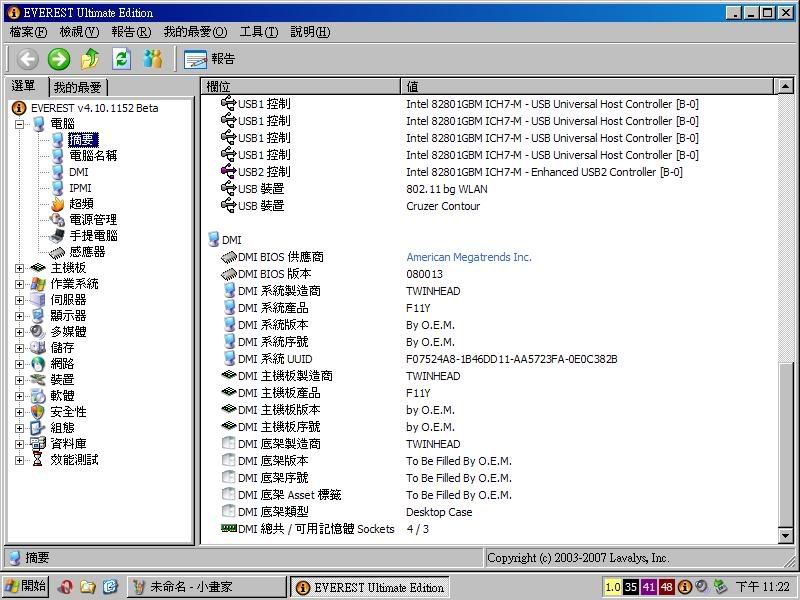Image resolution: width=800 pixels, height=600 pixels.
Task: Open the 檢視(V) menu
Action: click(x=79, y=32)
